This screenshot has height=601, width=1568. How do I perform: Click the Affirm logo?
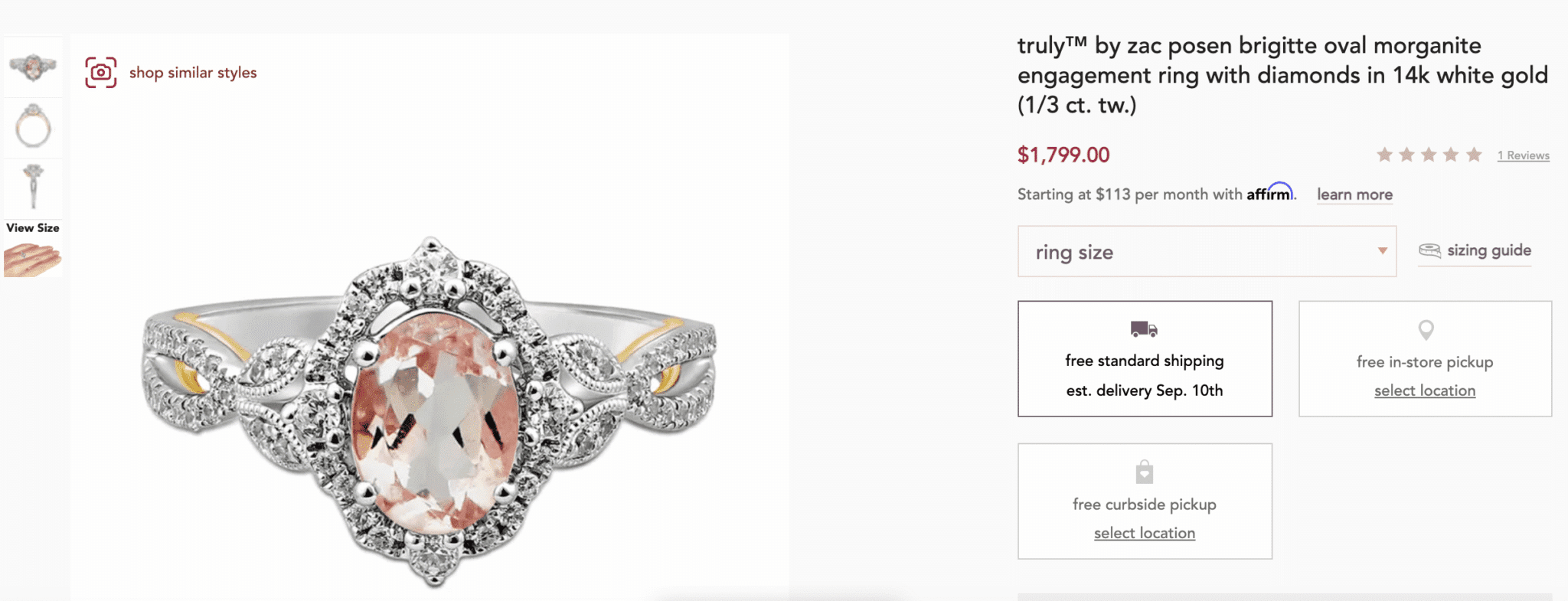click(x=1269, y=193)
